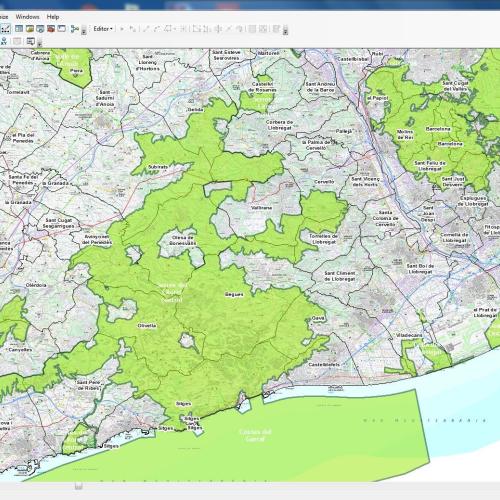Expand toolbar options after ModelBuilder icon

[84, 31]
